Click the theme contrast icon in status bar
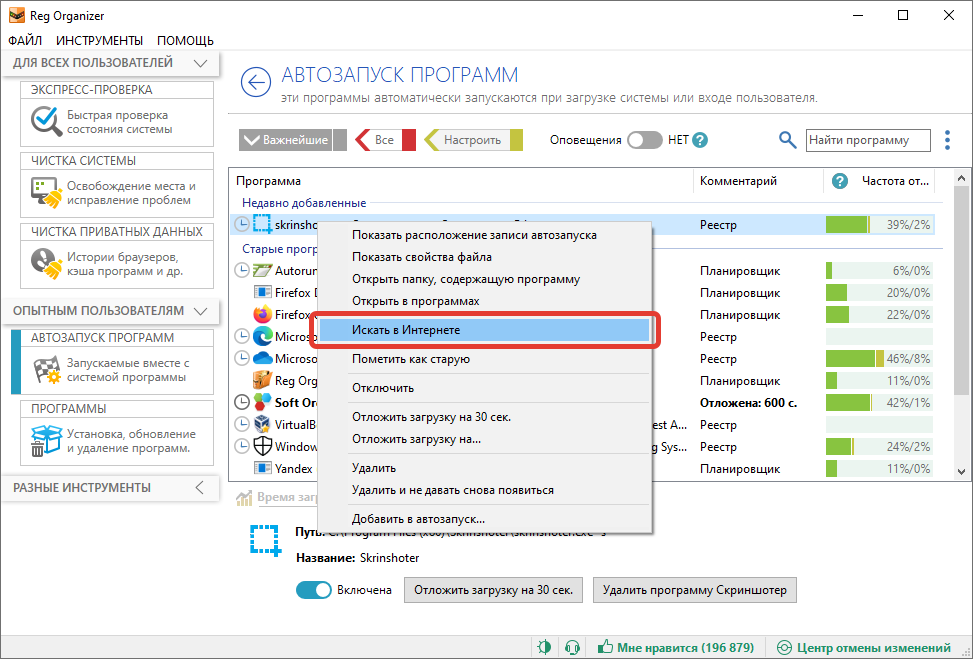Viewport: 973px width, 659px height. 543,647
